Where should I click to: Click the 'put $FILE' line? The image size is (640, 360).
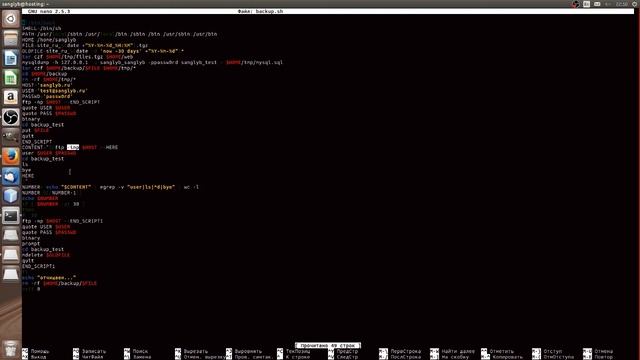36,131
